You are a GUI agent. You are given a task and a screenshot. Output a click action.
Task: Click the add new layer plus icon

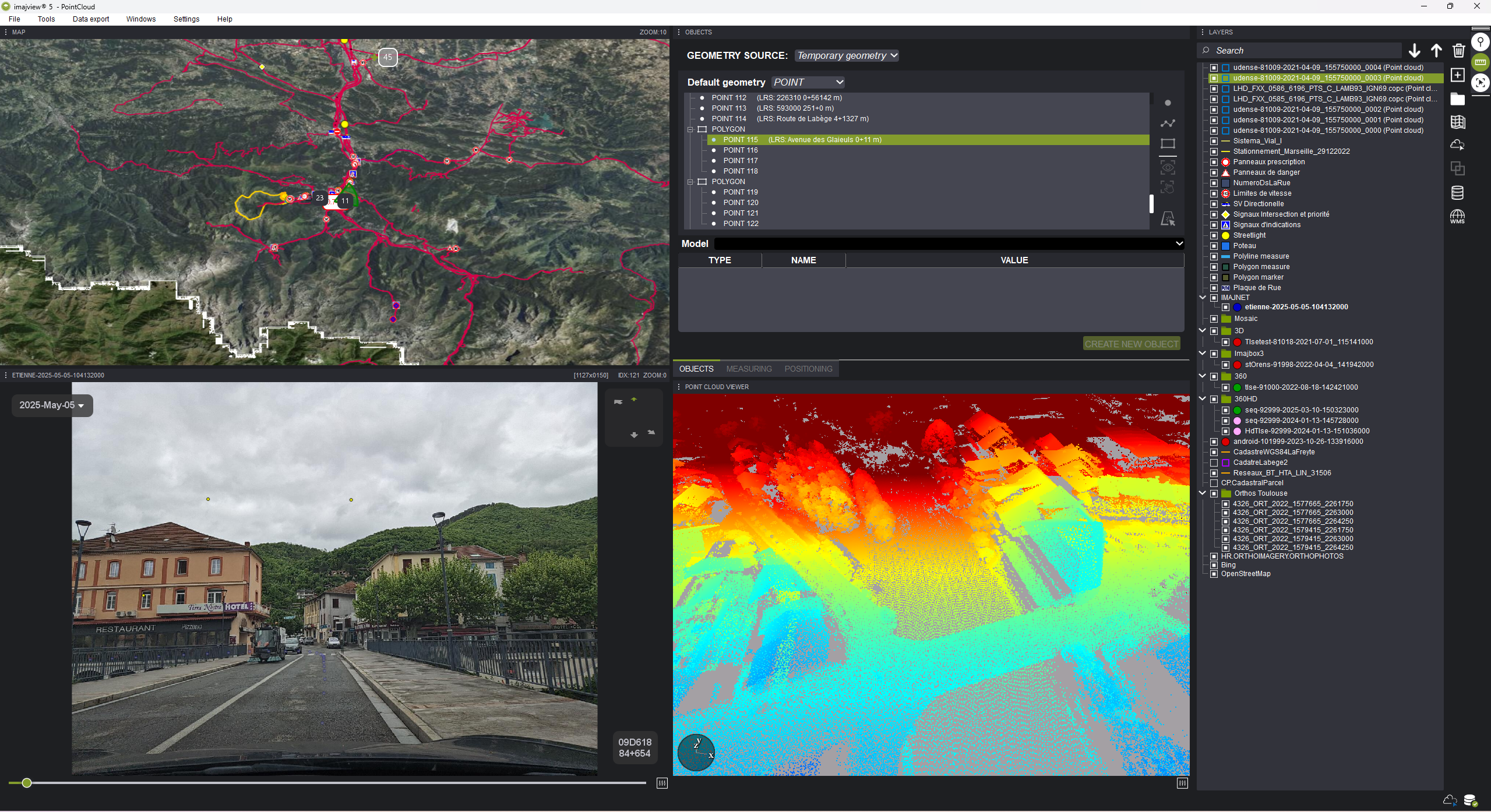[1457, 75]
